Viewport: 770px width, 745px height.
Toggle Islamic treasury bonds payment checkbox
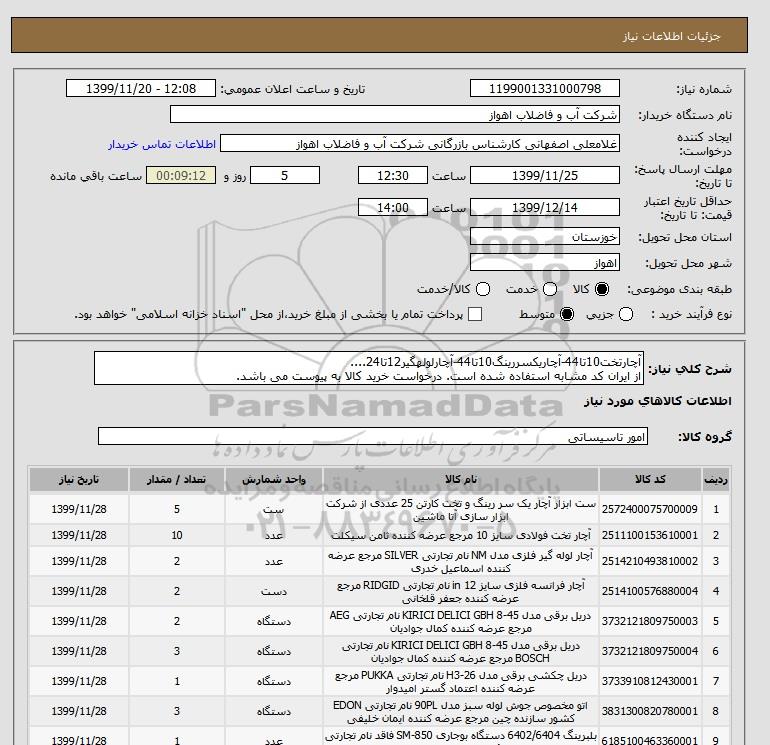[x=475, y=314]
